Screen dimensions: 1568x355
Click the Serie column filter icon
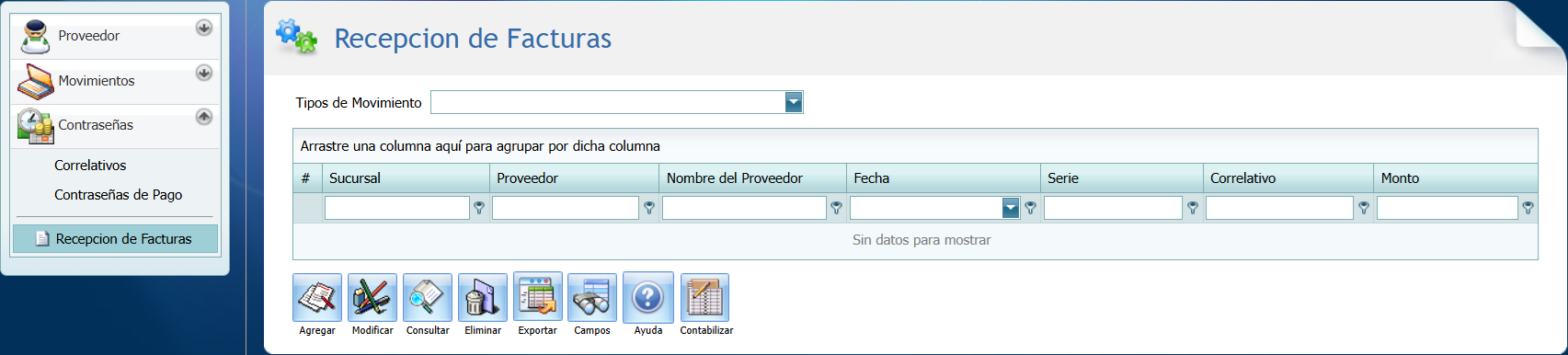point(1193,209)
